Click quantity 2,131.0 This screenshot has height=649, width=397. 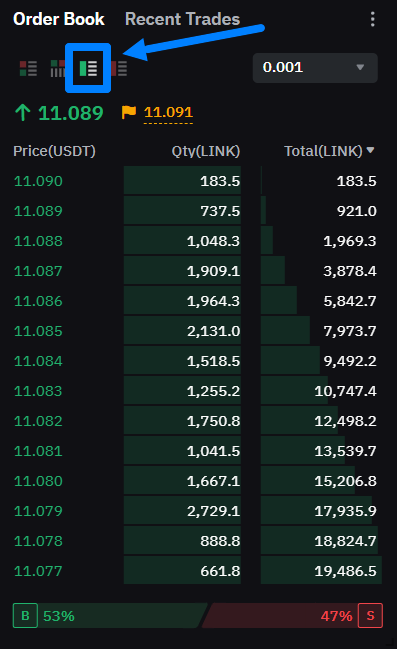pos(213,331)
